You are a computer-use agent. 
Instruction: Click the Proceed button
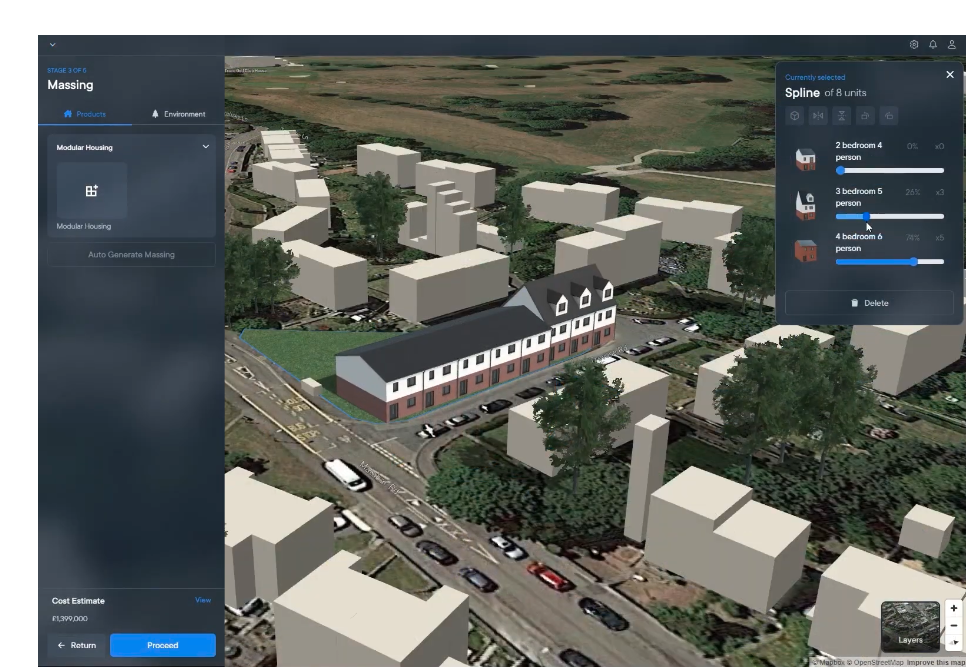pyautogui.click(x=162, y=645)
